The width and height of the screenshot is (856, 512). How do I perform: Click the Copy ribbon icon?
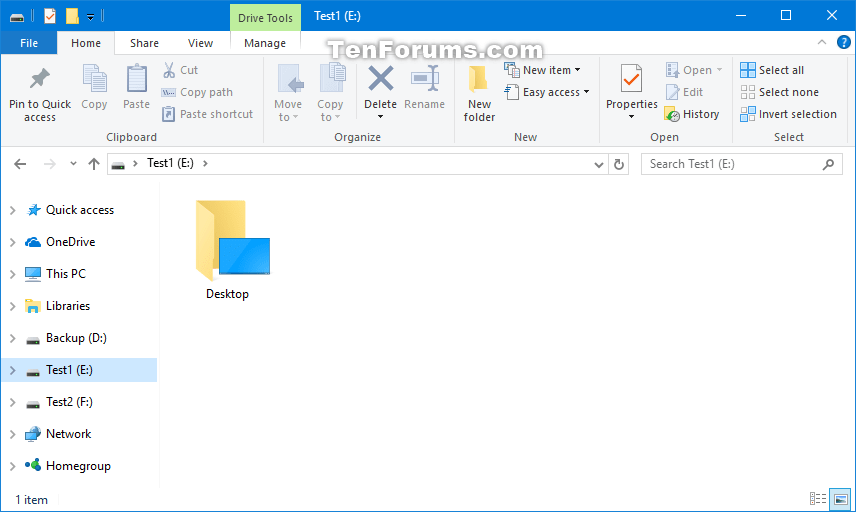[x=94, y=79]
